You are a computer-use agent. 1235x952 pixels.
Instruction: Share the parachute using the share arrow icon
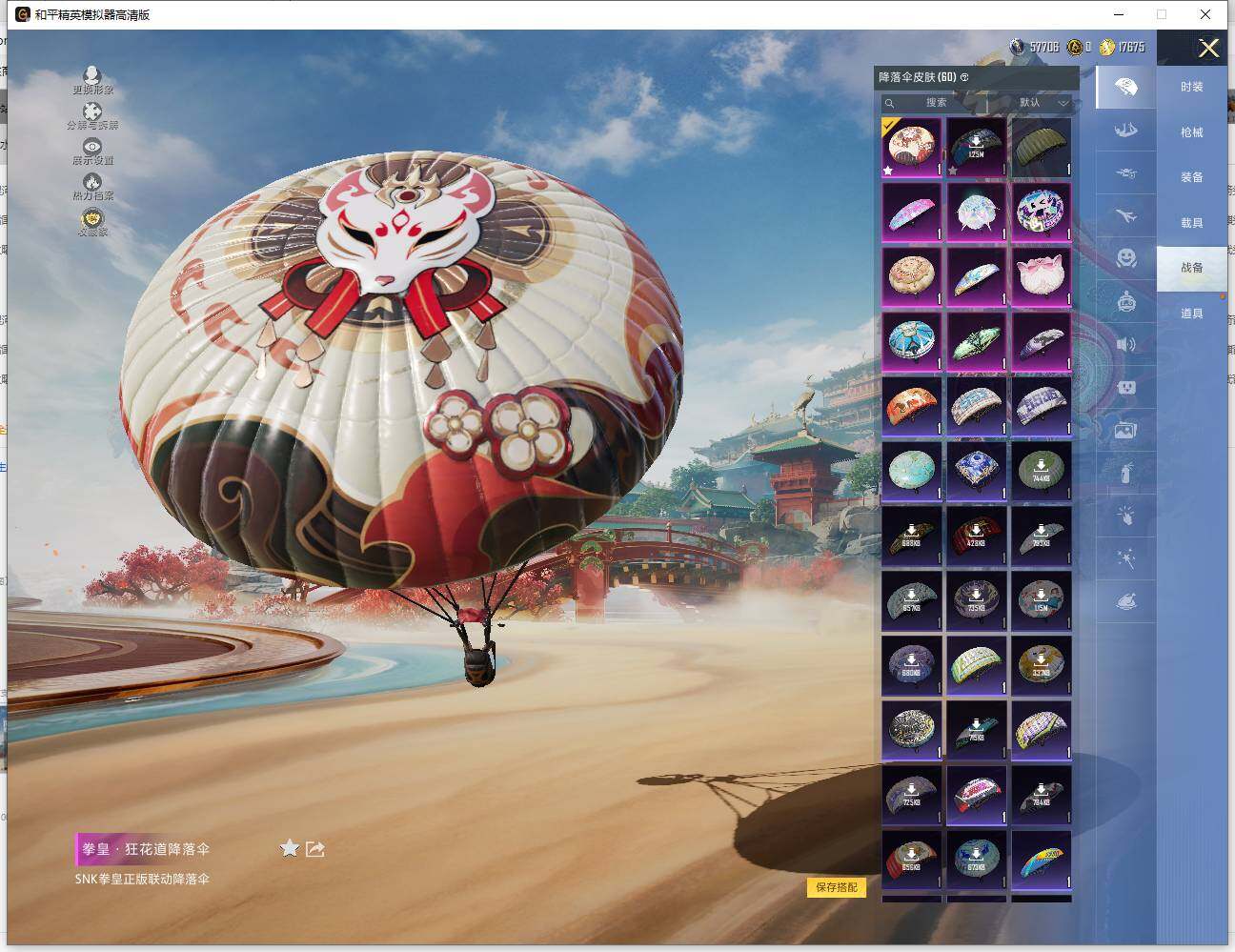click(x=315, y=848)
